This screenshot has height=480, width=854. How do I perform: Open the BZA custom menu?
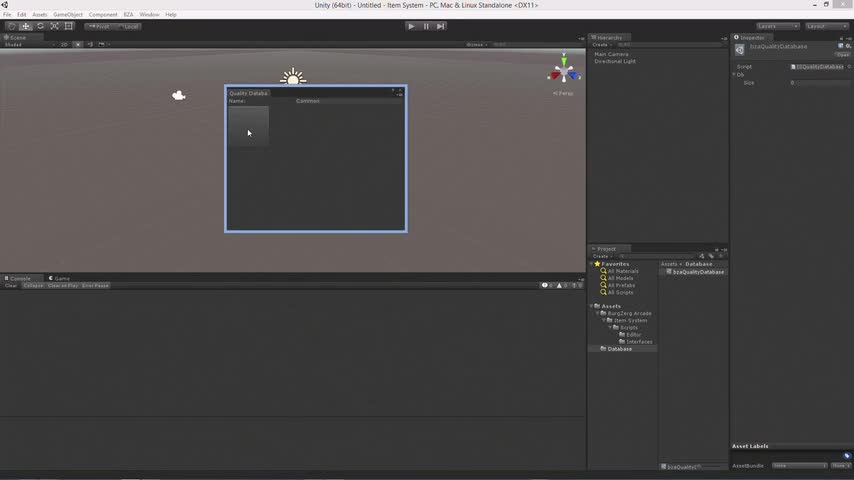(129, 15)
